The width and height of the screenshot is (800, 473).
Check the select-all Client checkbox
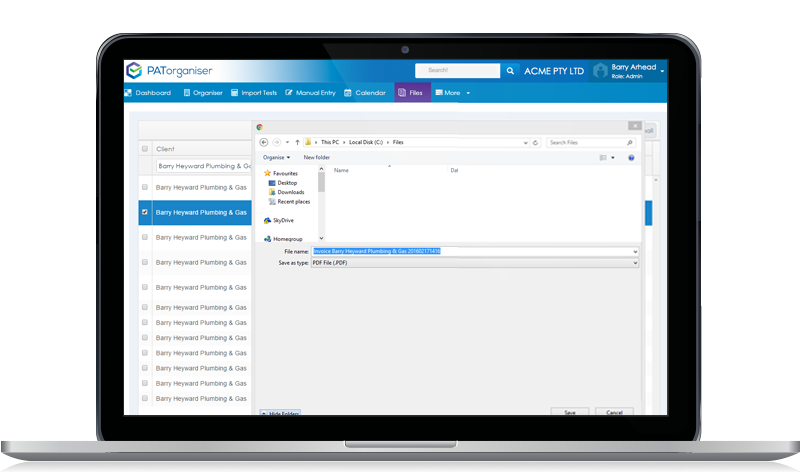(x=145, y=149)
